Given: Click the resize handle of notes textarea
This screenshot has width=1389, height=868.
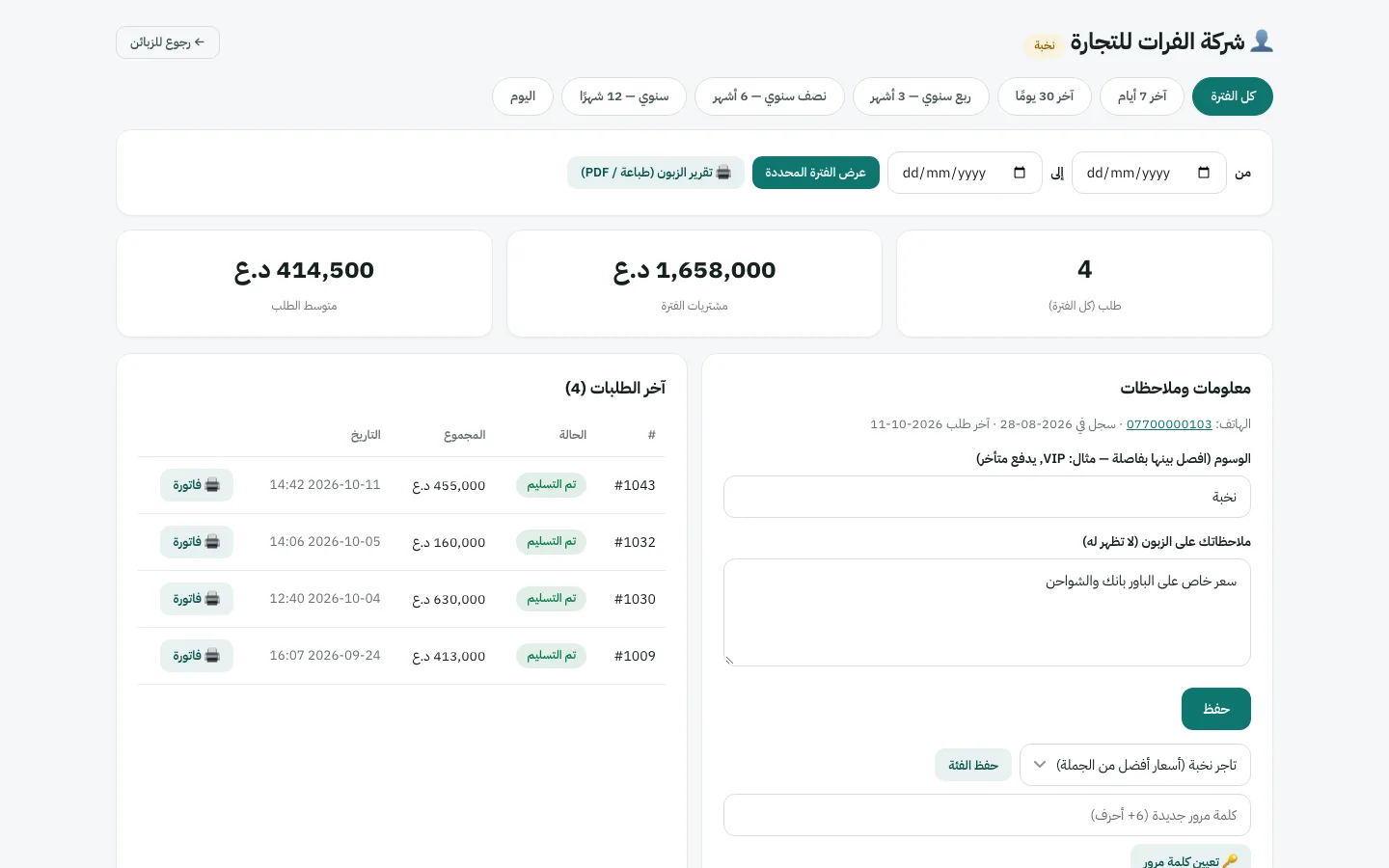Looking at the screenshot, I should (730, 660).
